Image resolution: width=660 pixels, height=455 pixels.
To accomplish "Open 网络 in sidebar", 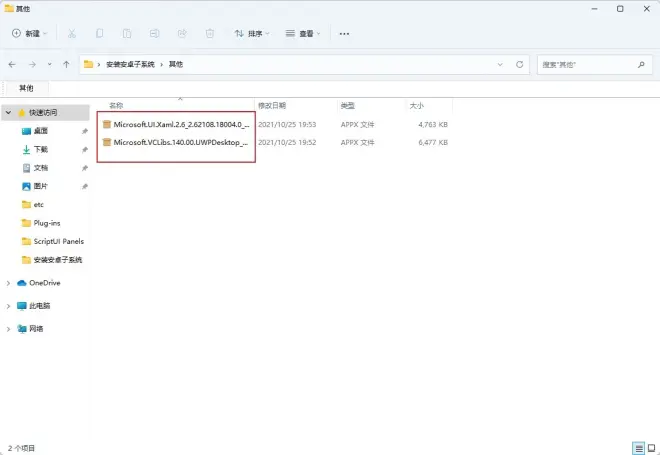I will 36,329.
